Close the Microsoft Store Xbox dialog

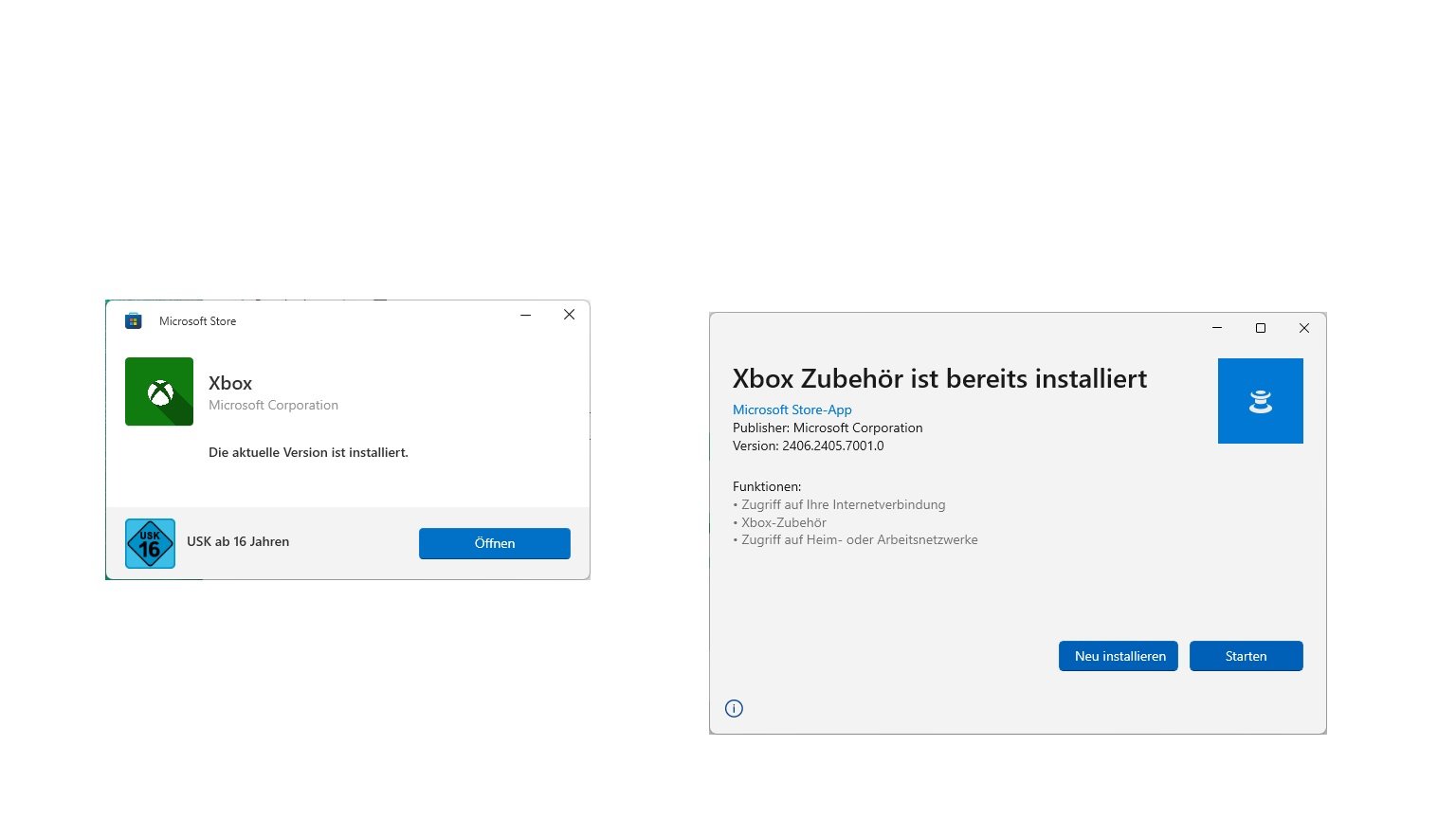tap(569, 315)
